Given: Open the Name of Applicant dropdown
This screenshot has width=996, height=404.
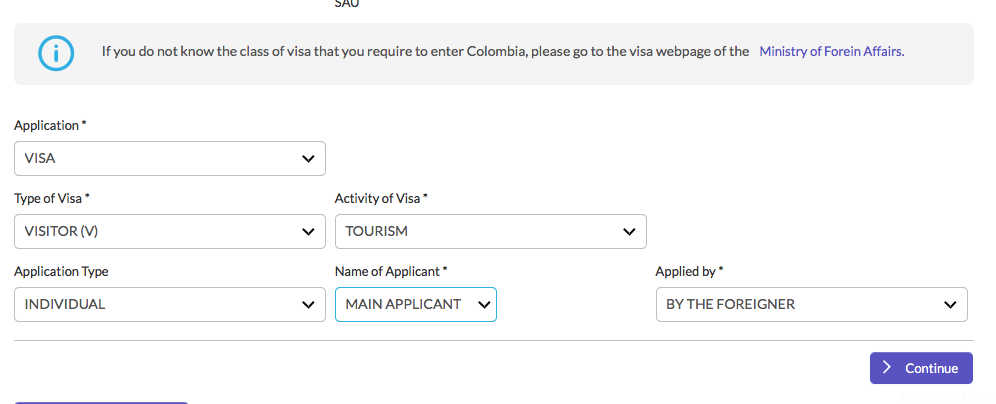Looking at the screenshot, I should (x=404, y=305).
